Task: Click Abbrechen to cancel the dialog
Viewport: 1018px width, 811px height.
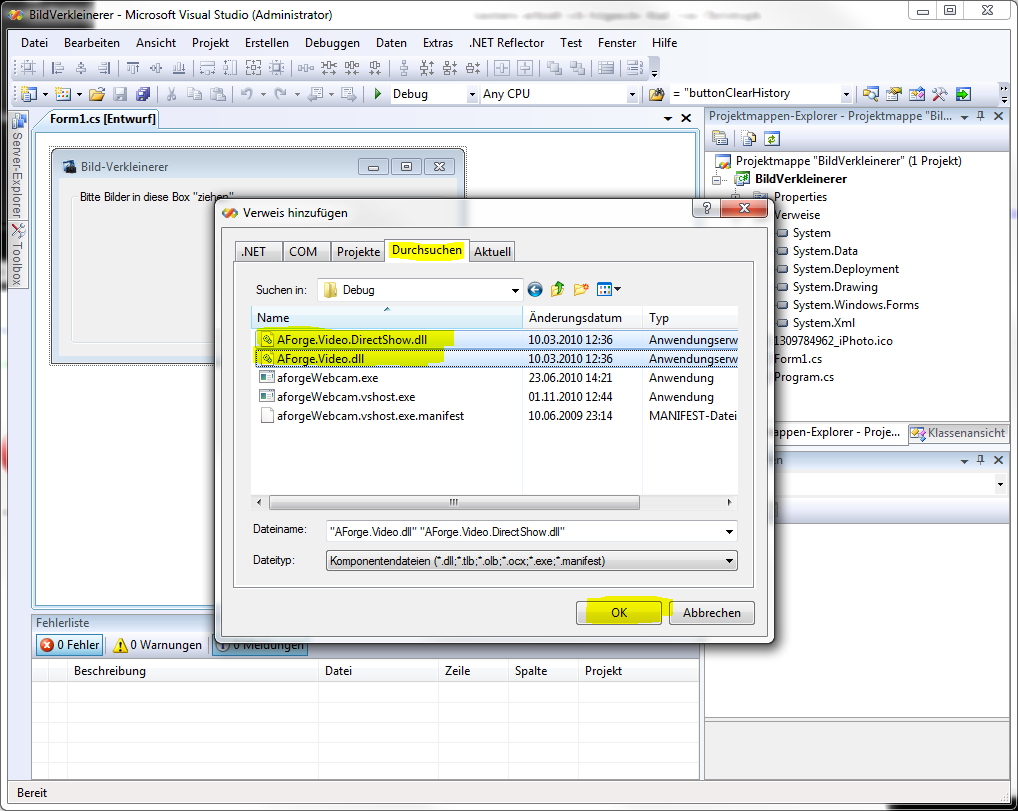Action: click(712, 613)
